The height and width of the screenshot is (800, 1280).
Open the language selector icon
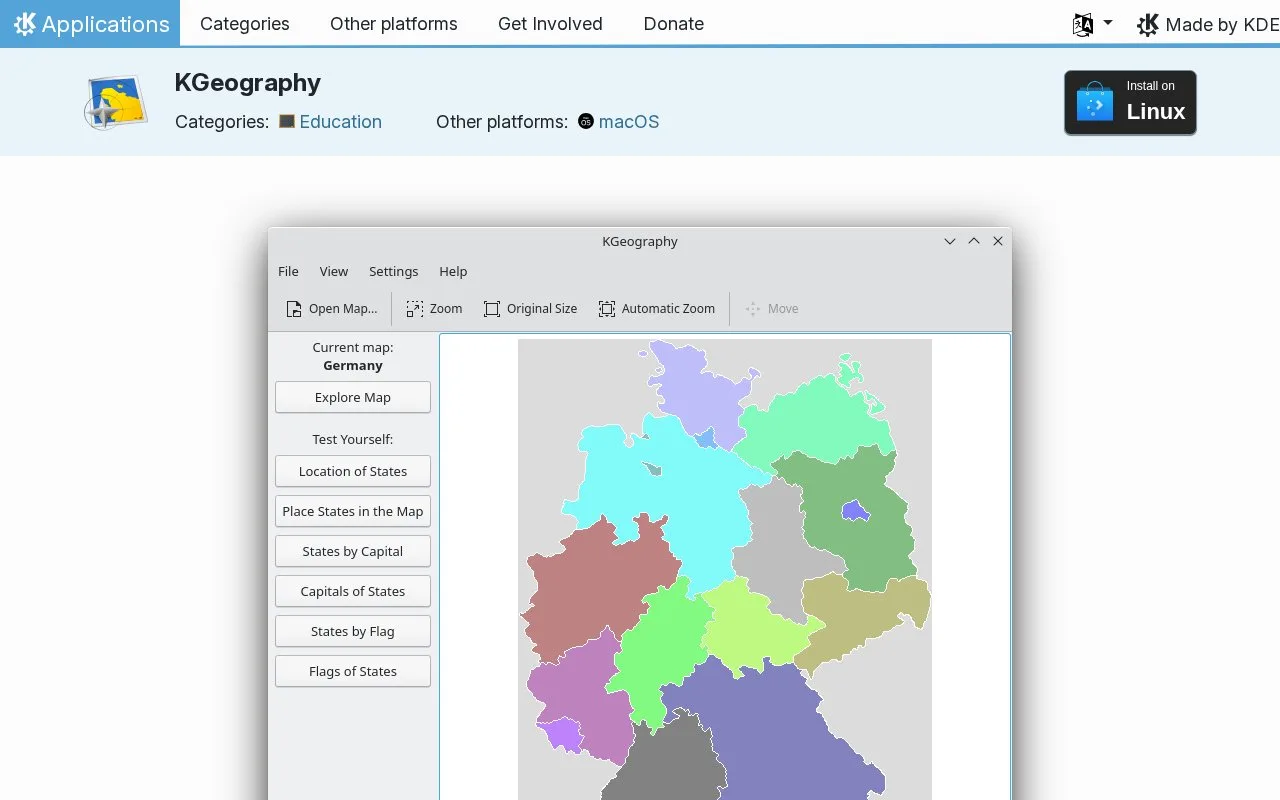click(1083, 25)
